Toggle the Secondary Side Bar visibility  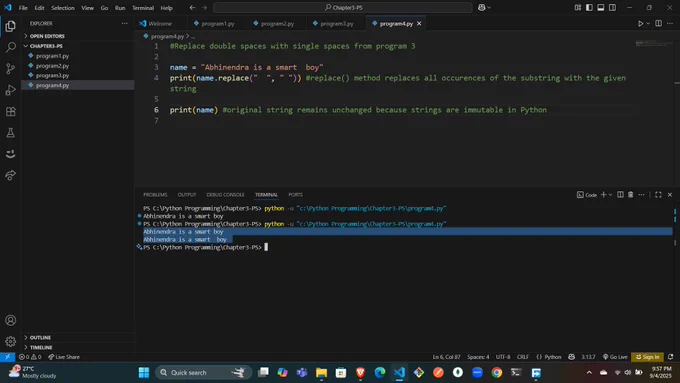point(612,7)
